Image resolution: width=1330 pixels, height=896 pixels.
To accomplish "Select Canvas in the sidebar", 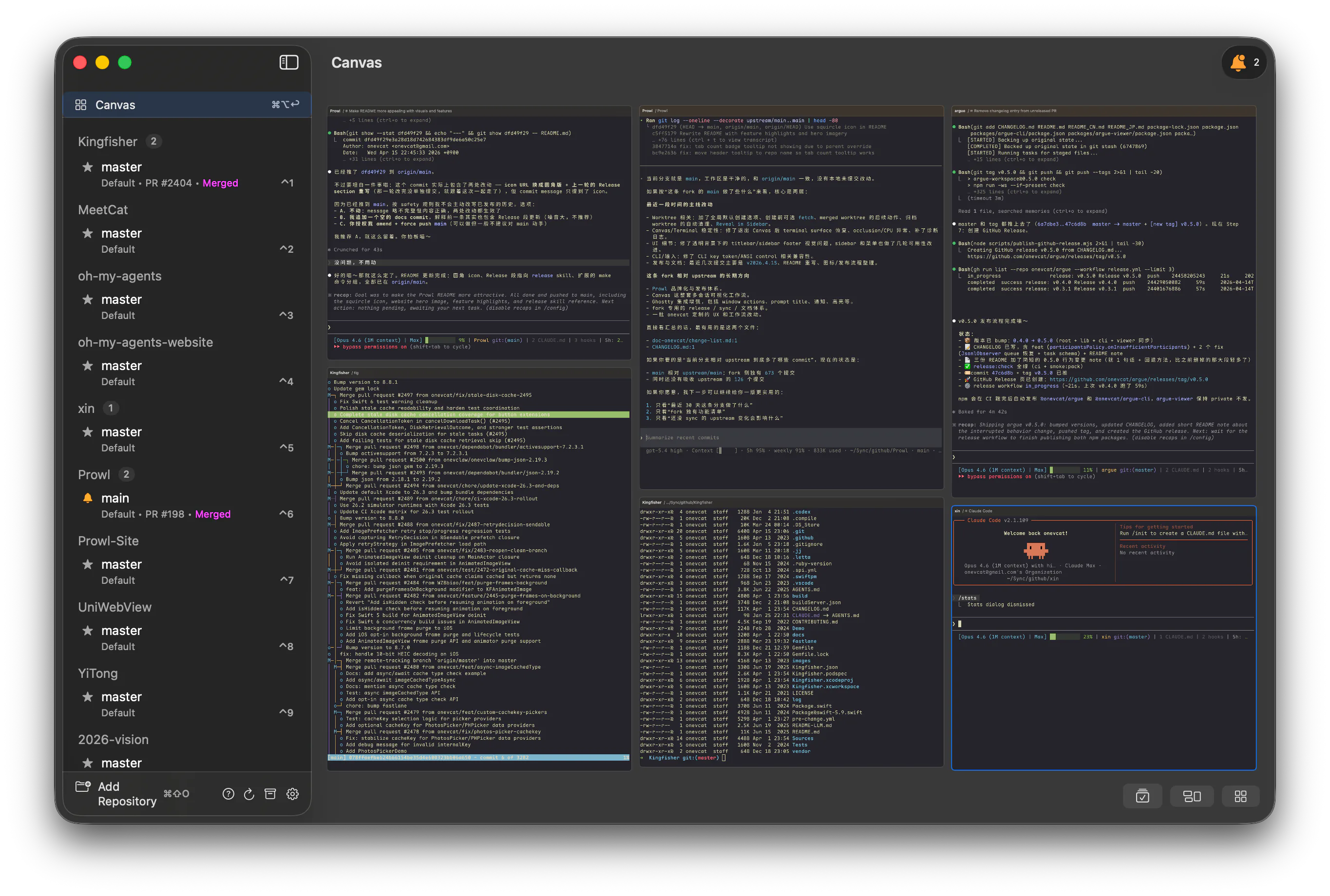I will click(x=115, y=105).
